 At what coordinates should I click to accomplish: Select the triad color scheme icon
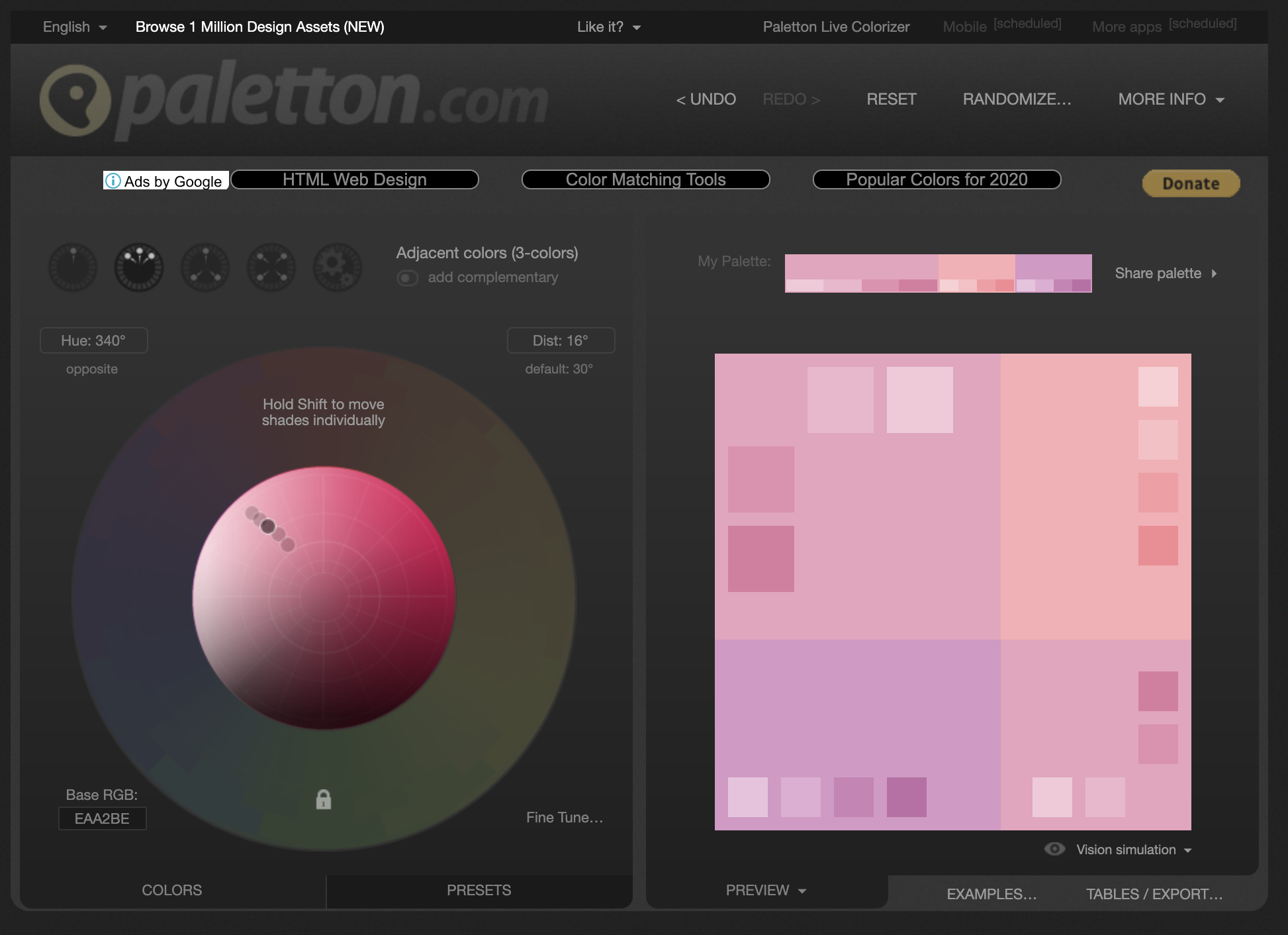pos(205,268)
